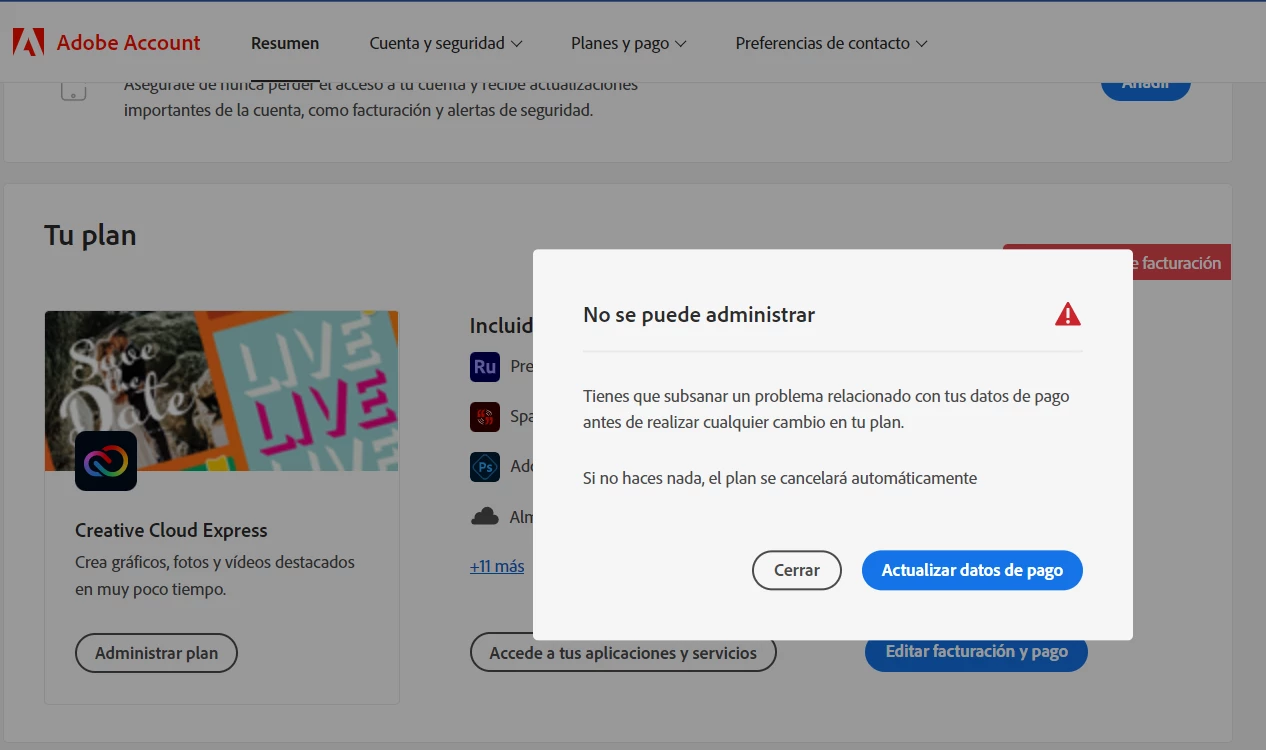The image size is (1266, 750).
Task: Open the Adobe Account home link
Action: click(128, 43)
